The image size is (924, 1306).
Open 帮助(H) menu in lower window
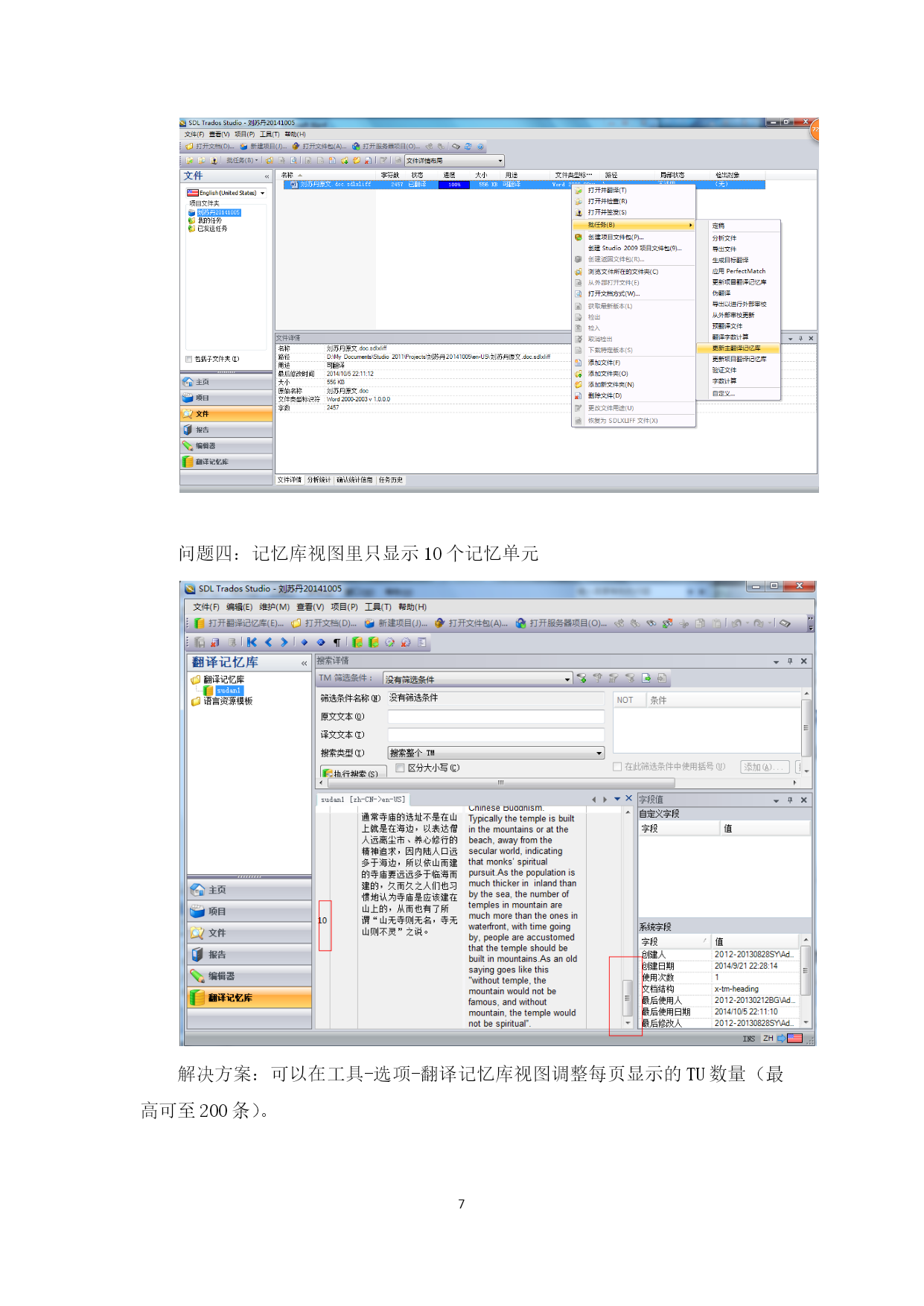coord(412,607)
